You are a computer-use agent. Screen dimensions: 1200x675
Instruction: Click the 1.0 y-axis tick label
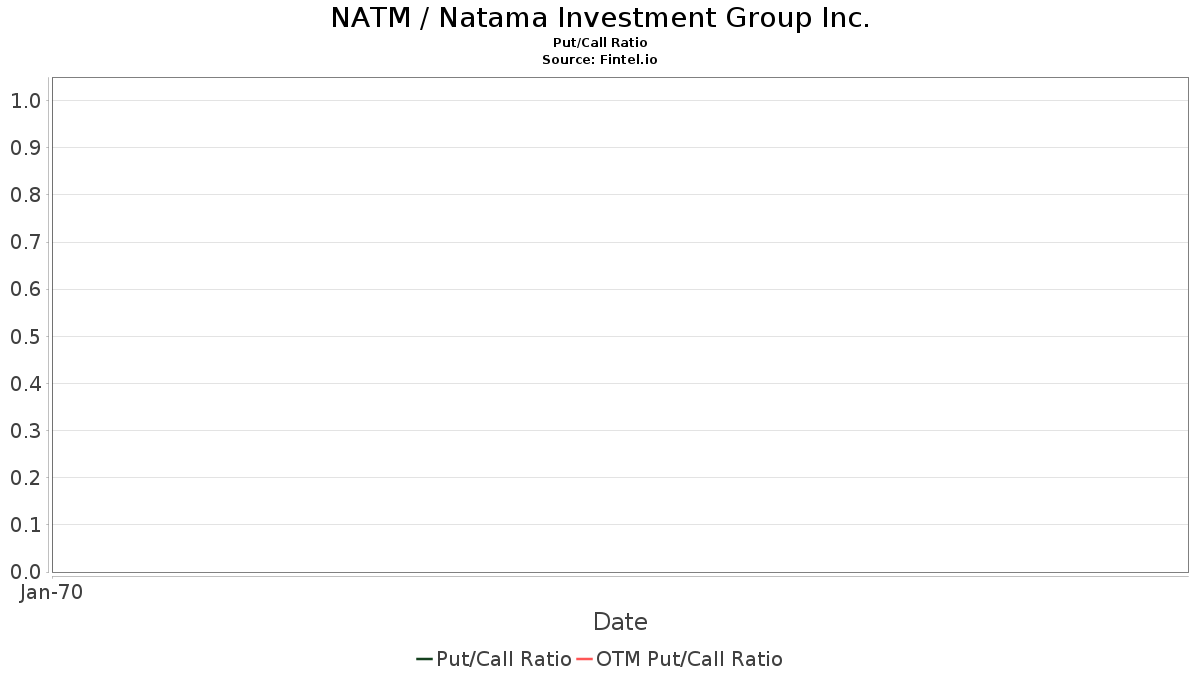tap(25, 101)
